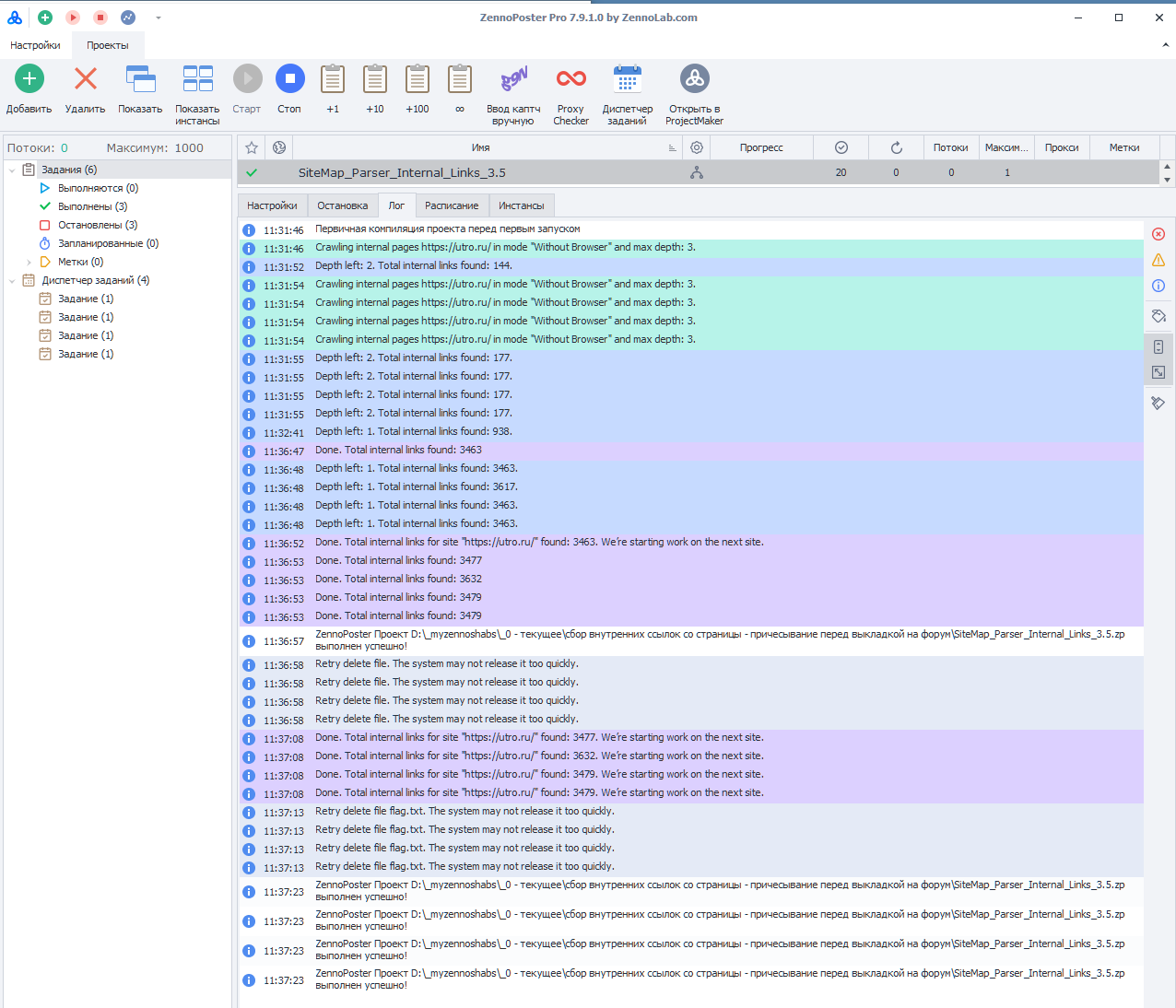Click the Показать window icon
This screenshot has width=1176, height=1008.
[x=140, y=79]
